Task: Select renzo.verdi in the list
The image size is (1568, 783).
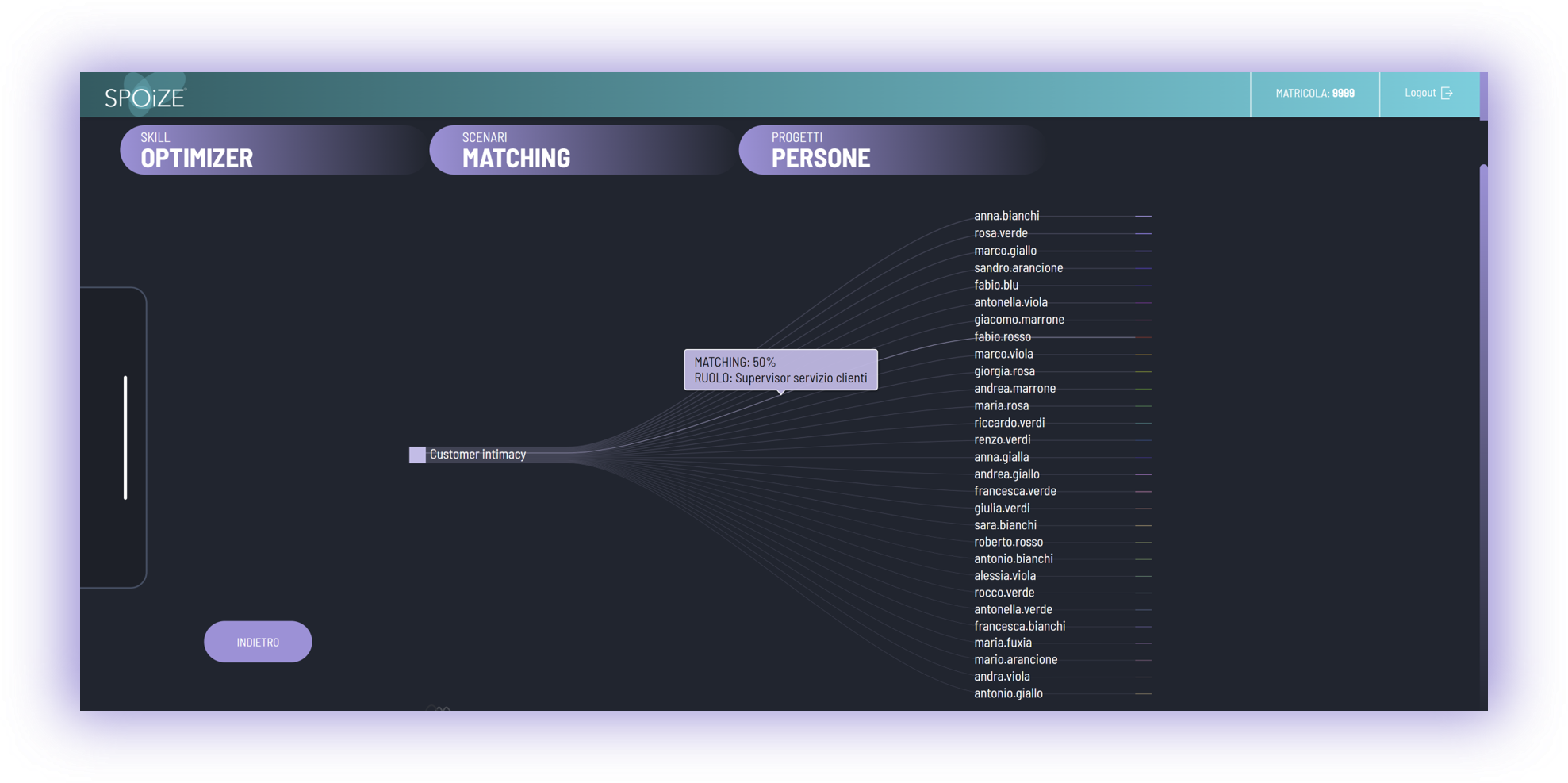Action: (x=1003, y=439)
